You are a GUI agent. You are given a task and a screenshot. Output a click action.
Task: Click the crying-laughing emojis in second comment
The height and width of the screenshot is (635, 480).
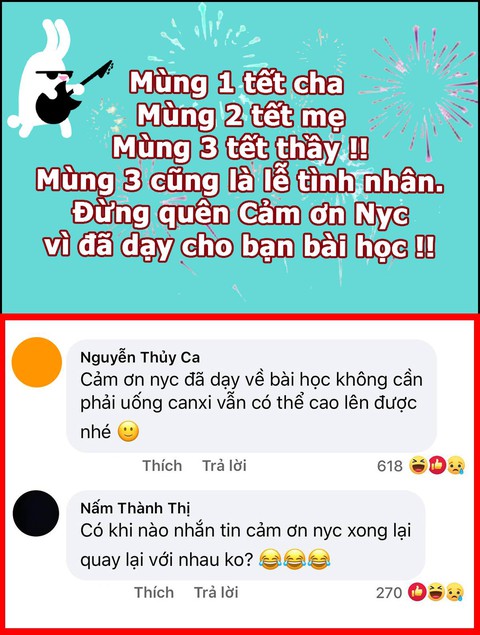[x=294, y=560]
